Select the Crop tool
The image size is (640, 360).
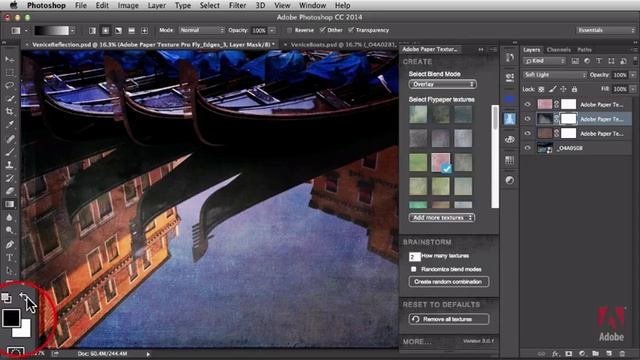[9, 111]
